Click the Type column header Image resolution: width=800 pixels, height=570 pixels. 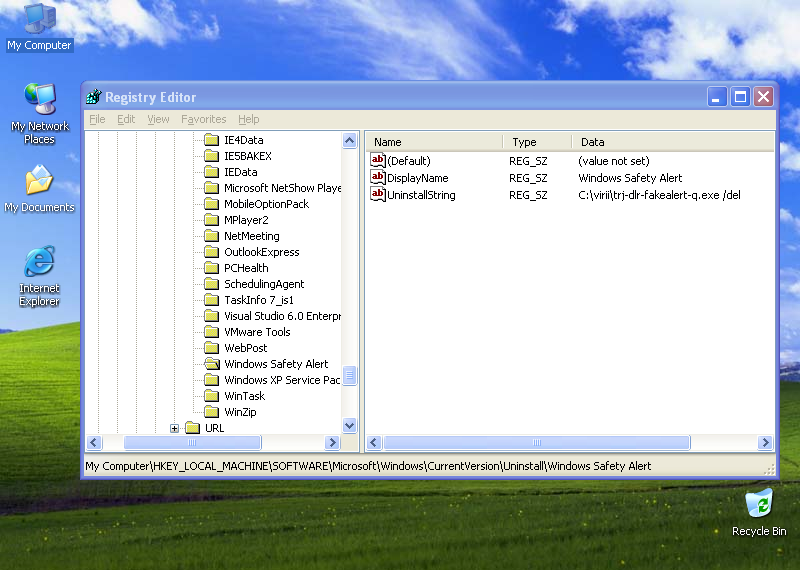tap(537, 142)
